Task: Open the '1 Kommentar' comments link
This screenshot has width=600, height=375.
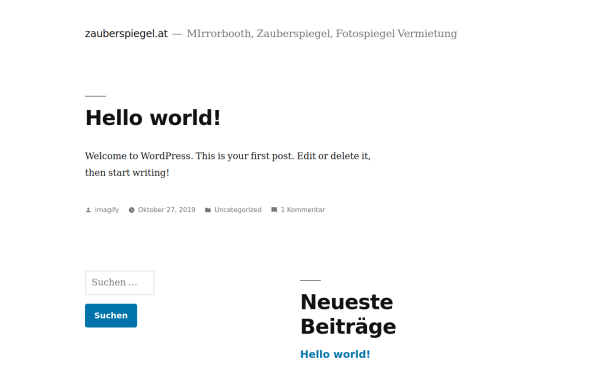Action: [x=303, y=210]
